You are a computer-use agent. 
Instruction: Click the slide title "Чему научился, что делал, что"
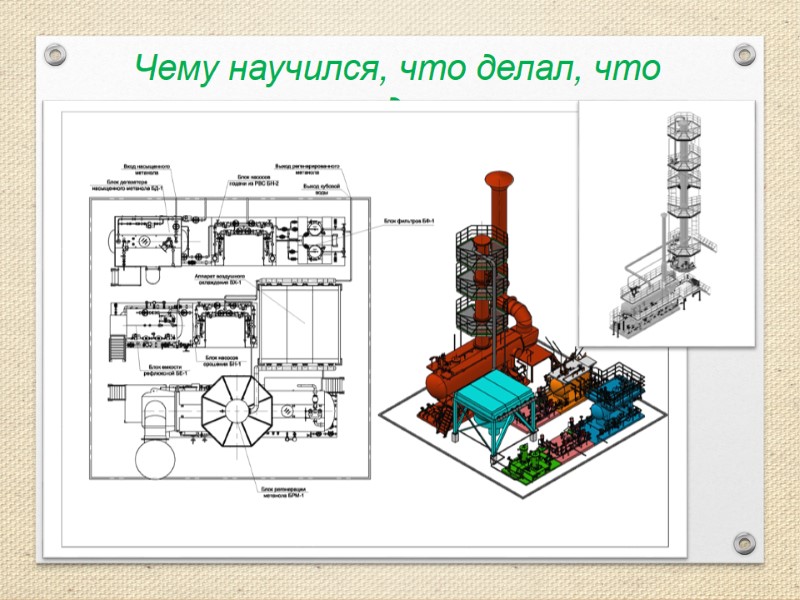(x=398, y=67)
